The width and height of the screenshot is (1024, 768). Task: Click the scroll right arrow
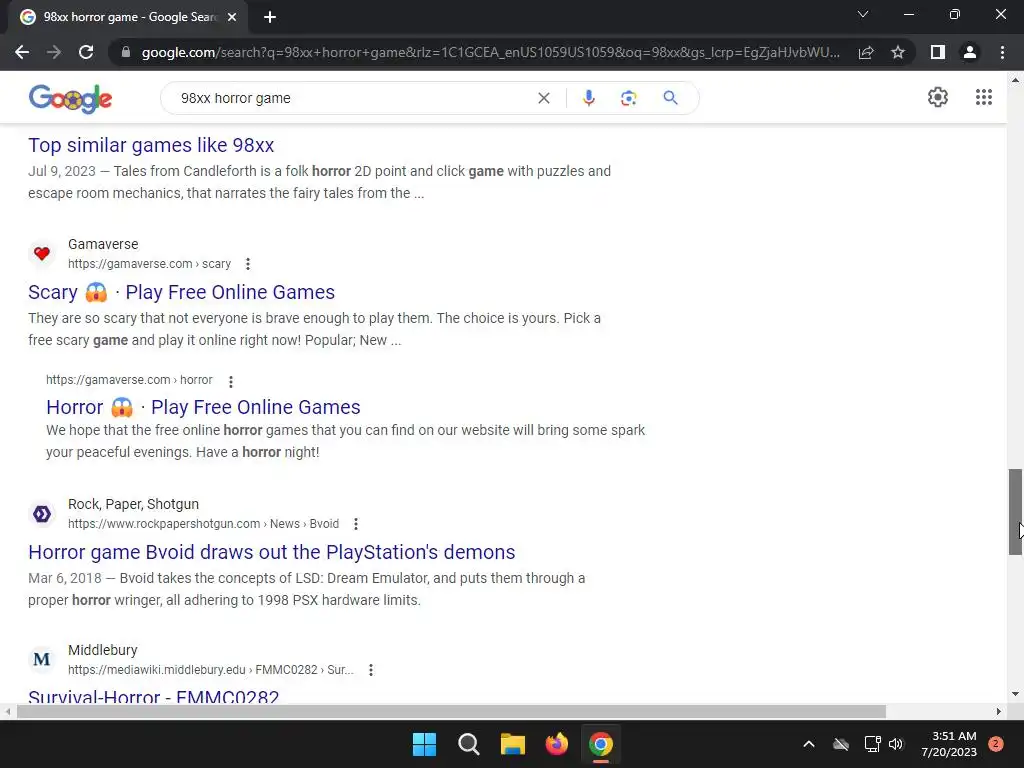(999, 712)
